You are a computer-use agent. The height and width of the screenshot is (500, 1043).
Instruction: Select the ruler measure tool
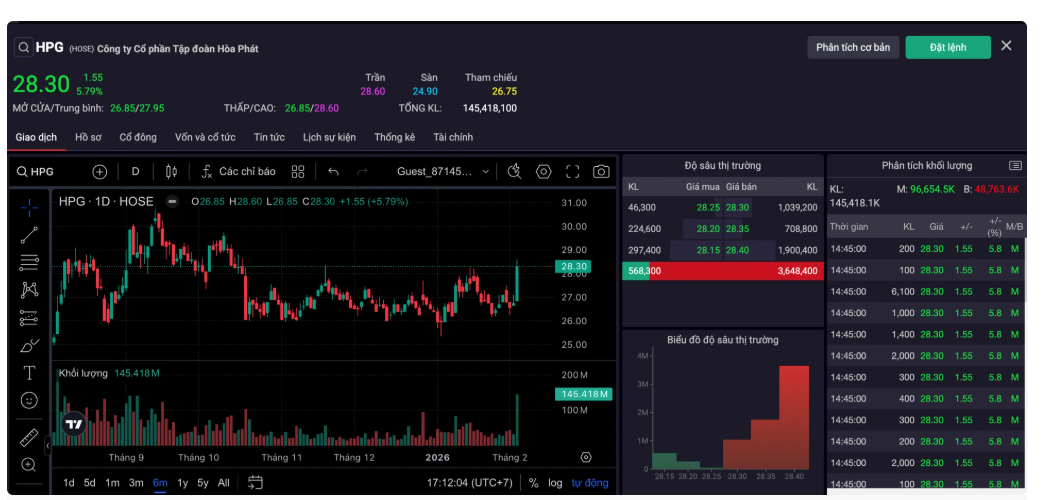[29, 438]
